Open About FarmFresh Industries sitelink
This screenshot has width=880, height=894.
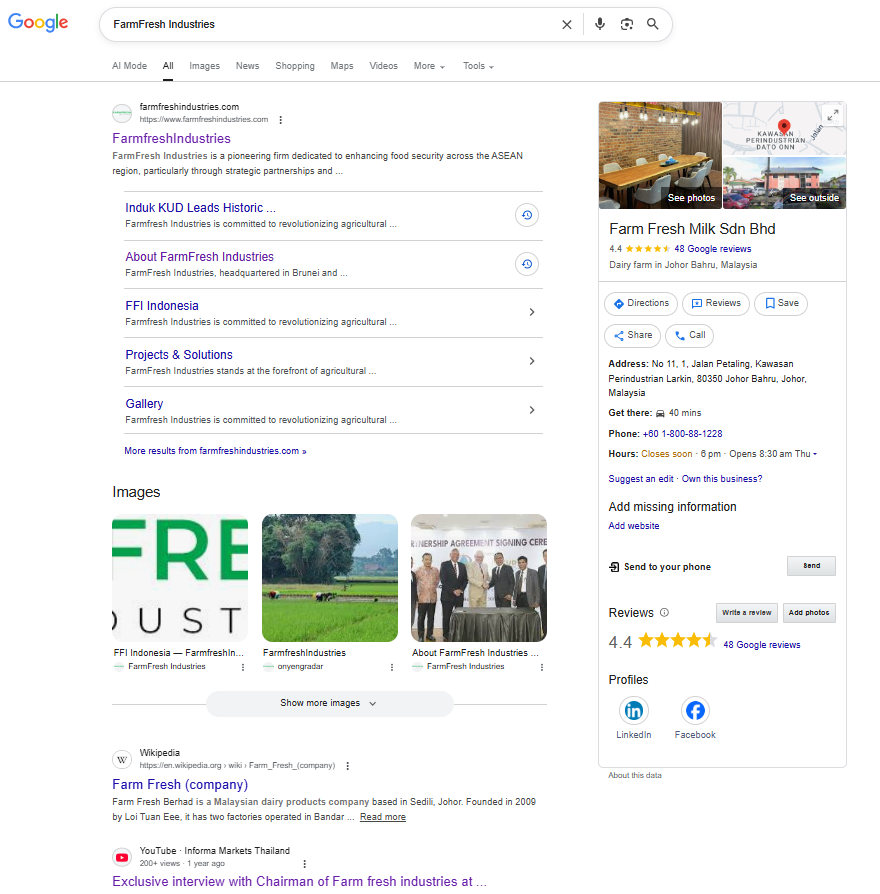tap(200, 257)
